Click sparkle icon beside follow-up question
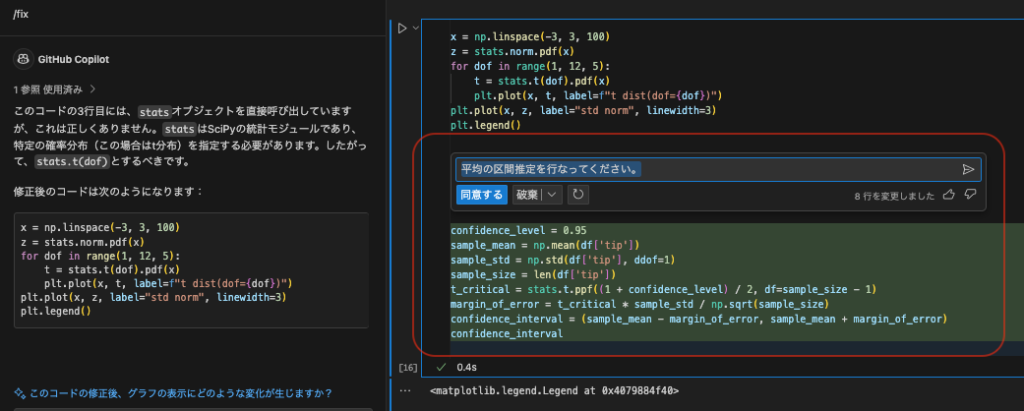This screenshot has height=411, width=1024. coord(20,393)
